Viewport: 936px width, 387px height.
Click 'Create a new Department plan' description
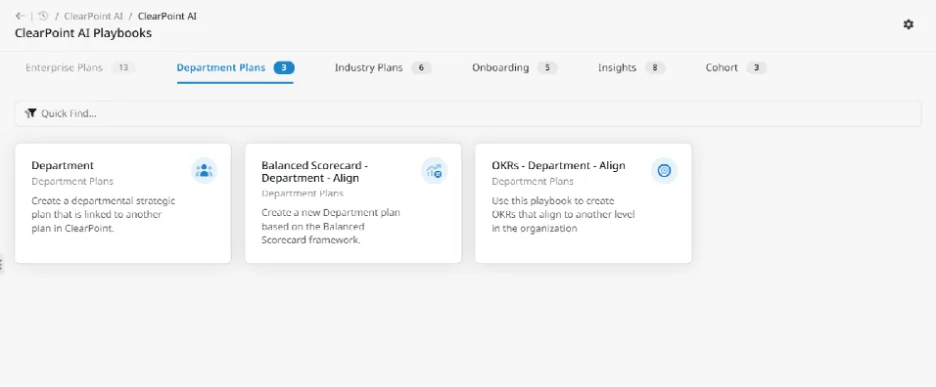331,226
